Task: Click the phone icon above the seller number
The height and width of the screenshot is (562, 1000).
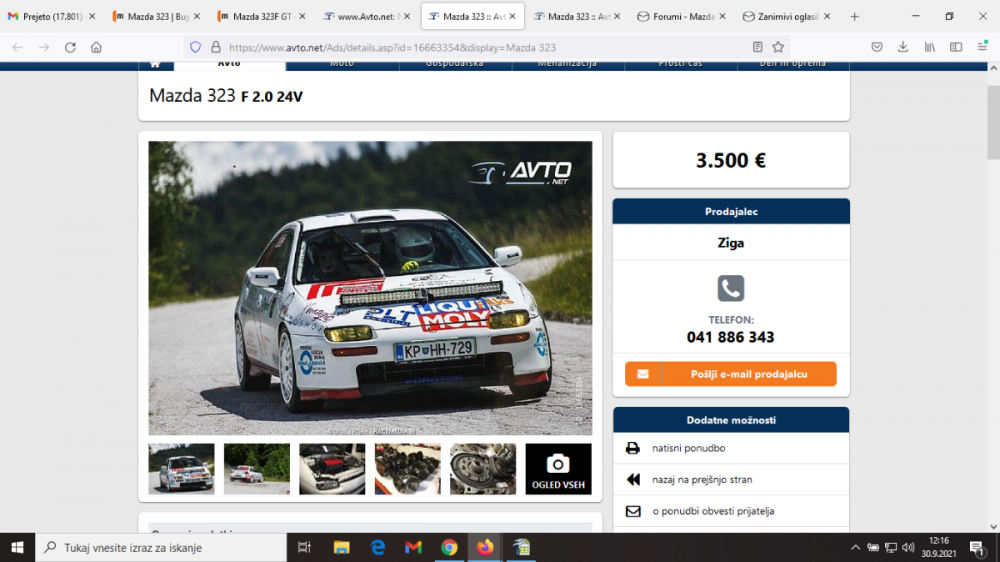Action: click(731, 289)
